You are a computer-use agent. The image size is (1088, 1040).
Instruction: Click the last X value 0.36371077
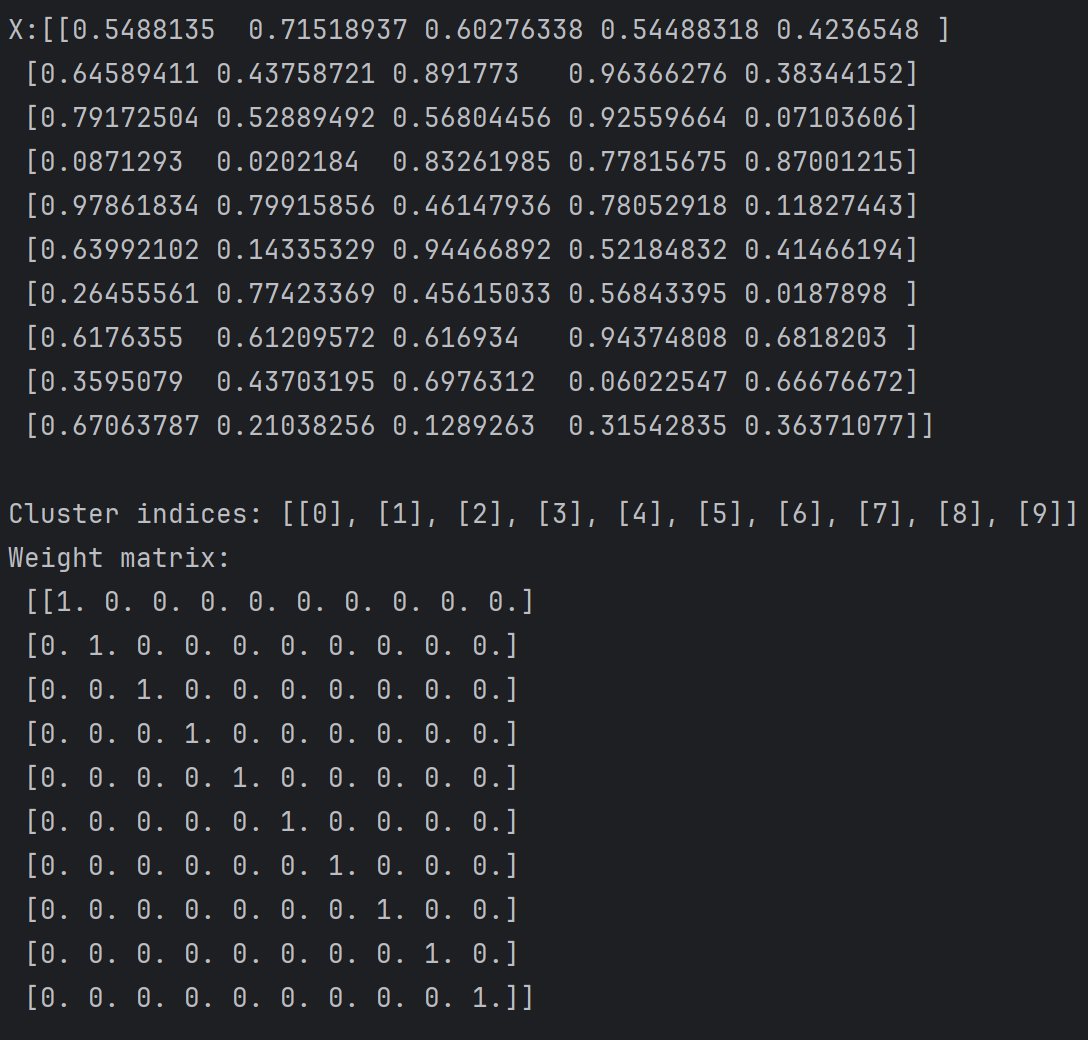pos(823,426)
